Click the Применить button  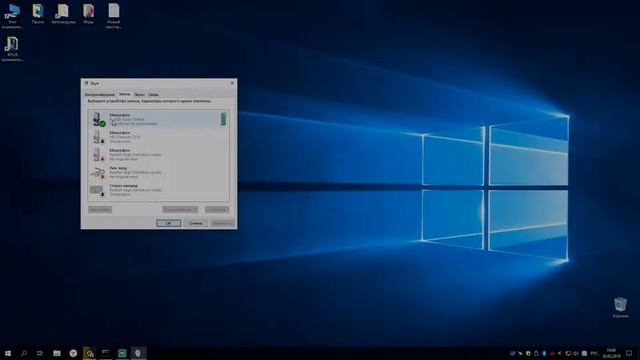click(x=222, y=223)
